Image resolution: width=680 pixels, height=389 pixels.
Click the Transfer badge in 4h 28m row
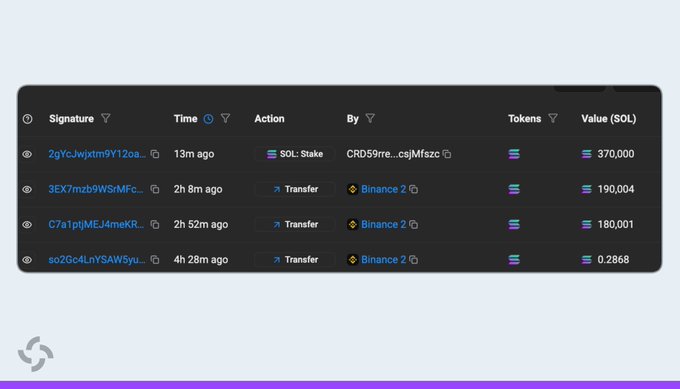[295, 259]
